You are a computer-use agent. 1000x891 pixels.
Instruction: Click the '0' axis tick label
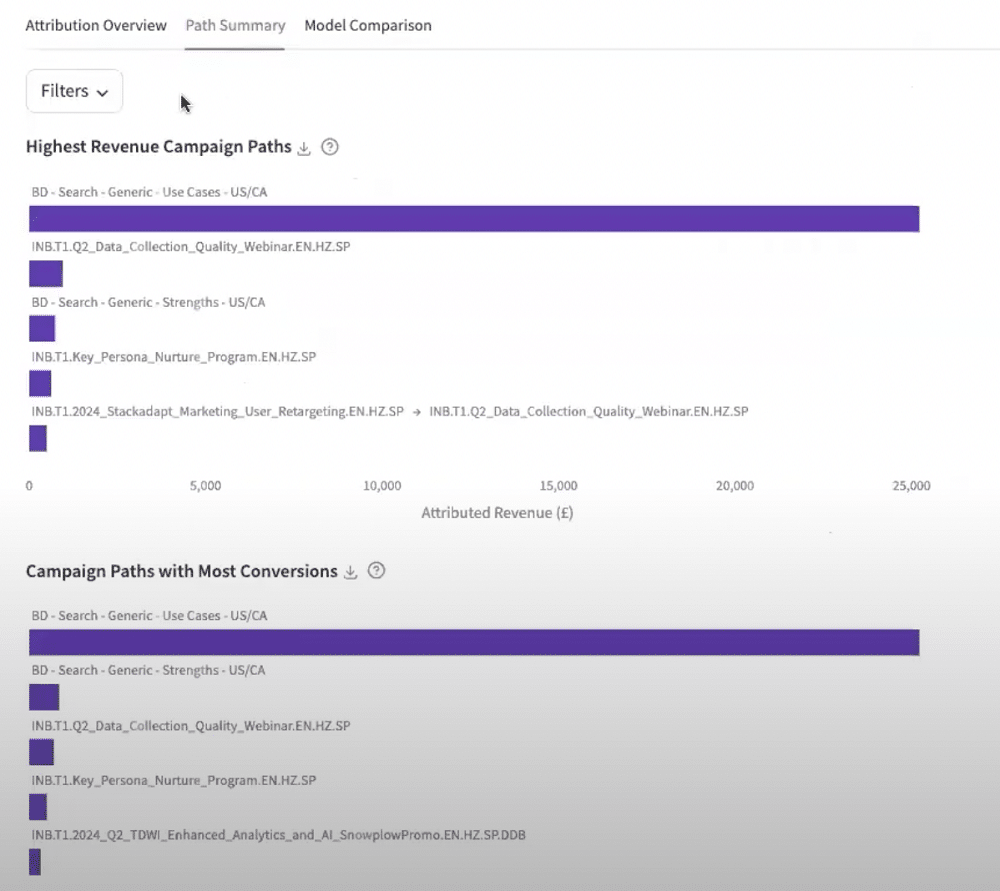(x=29, y=486)
